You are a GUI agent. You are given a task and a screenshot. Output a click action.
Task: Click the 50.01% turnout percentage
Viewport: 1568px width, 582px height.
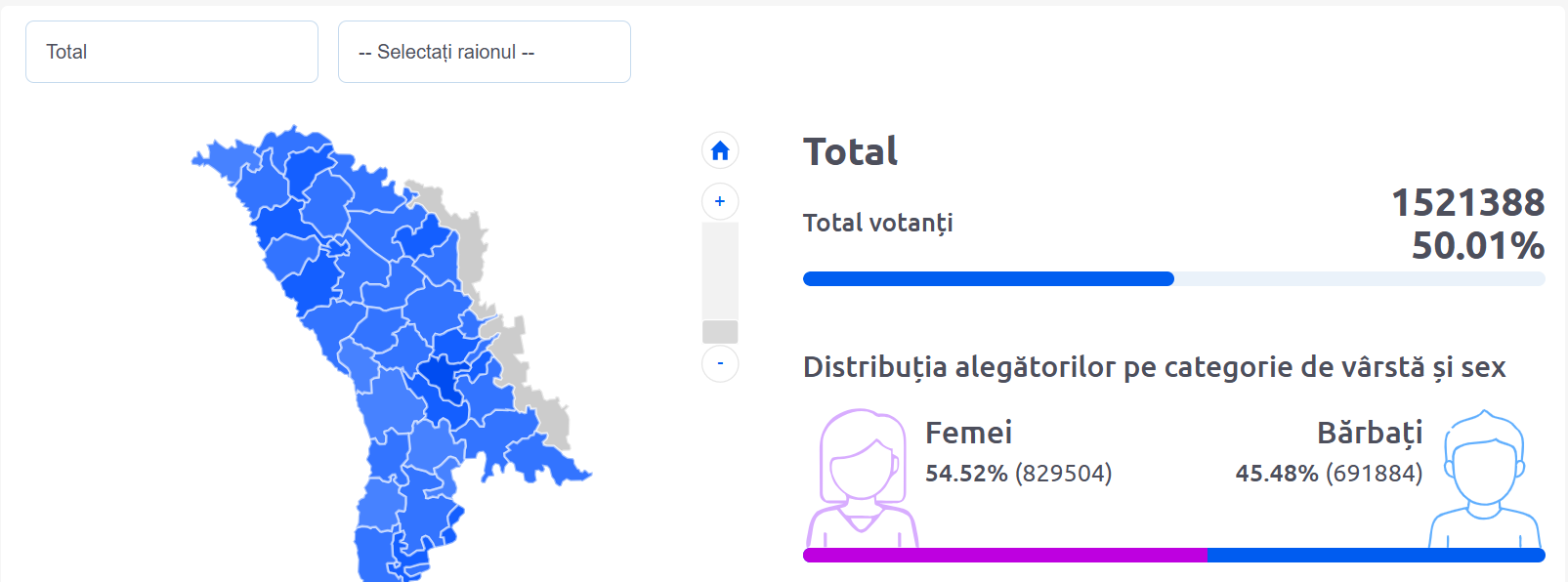pyautogui.click(x=1477, y=246)
